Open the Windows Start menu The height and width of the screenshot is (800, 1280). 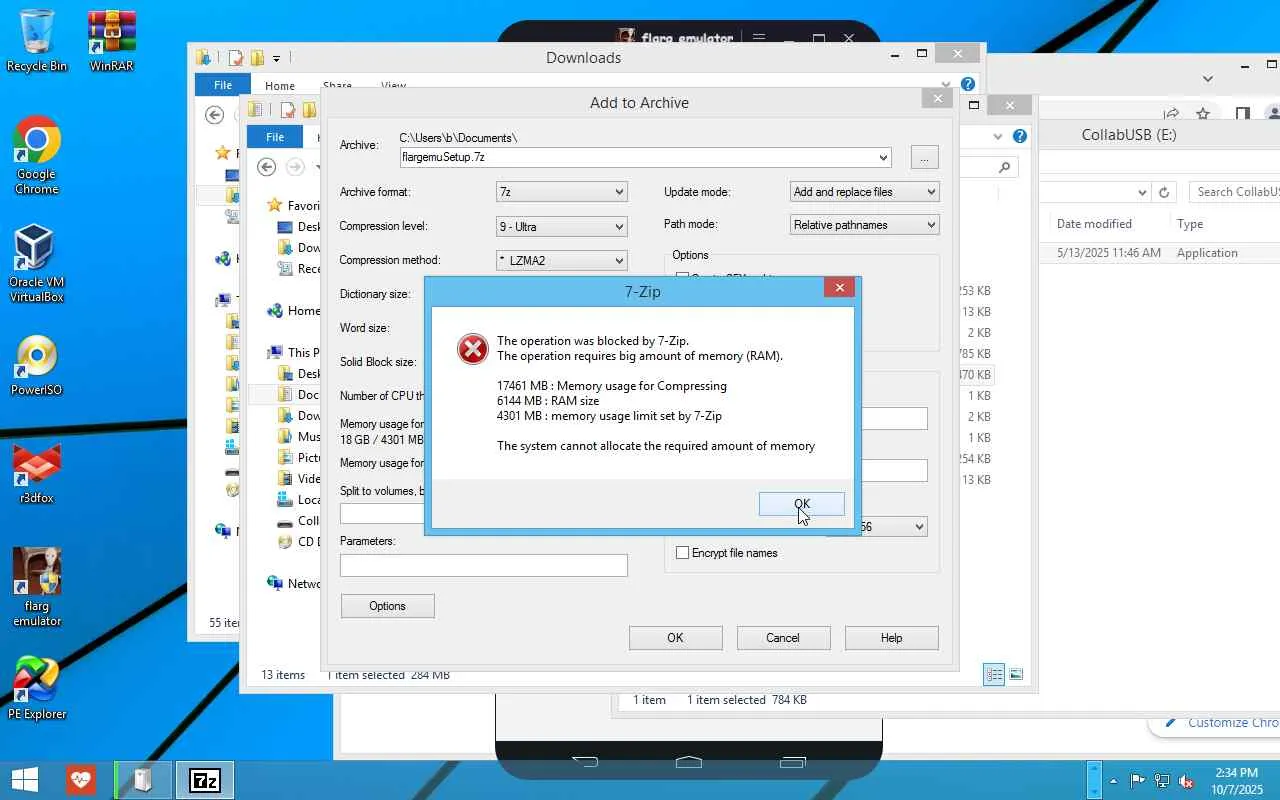click(x=25, y=780)
